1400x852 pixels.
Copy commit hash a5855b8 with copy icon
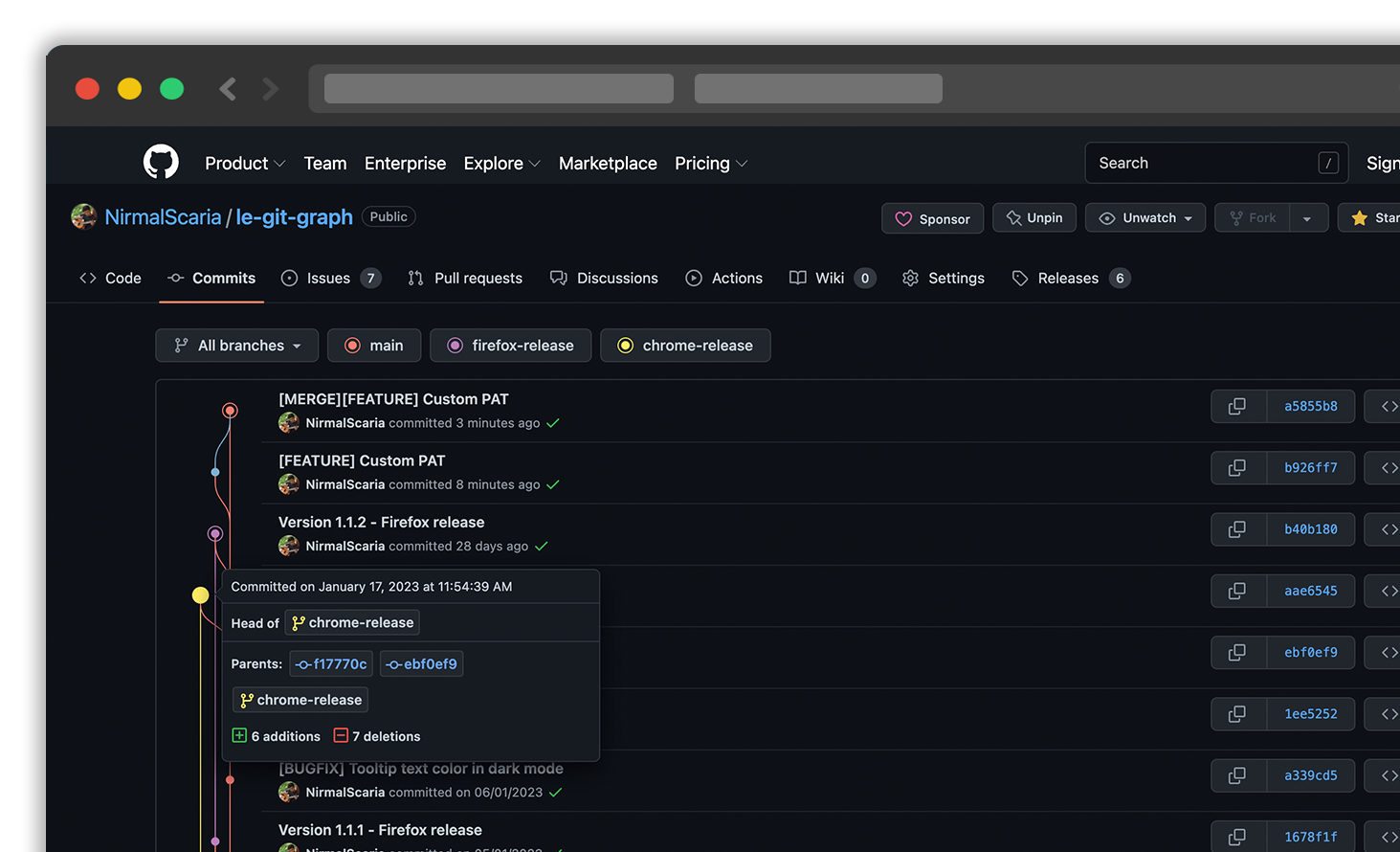(x=1237, y=406)
